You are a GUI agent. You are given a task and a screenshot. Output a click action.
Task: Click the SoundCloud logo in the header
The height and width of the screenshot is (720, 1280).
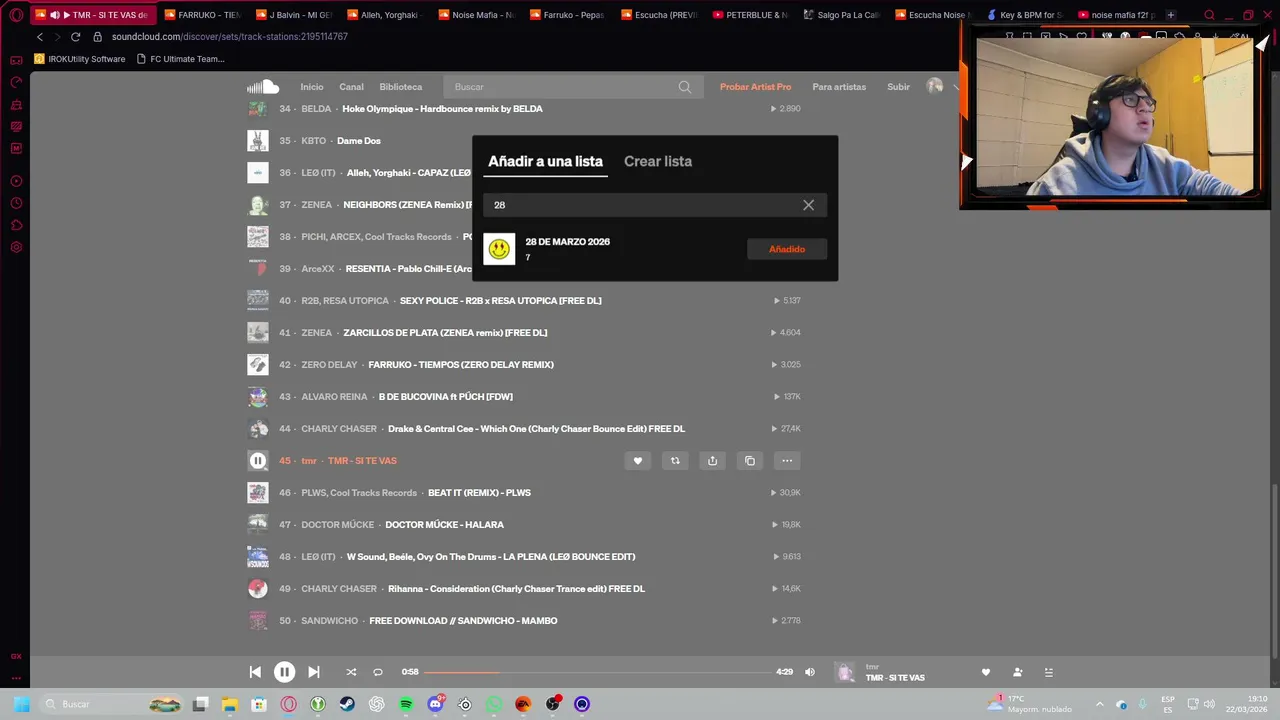(263, 87)
